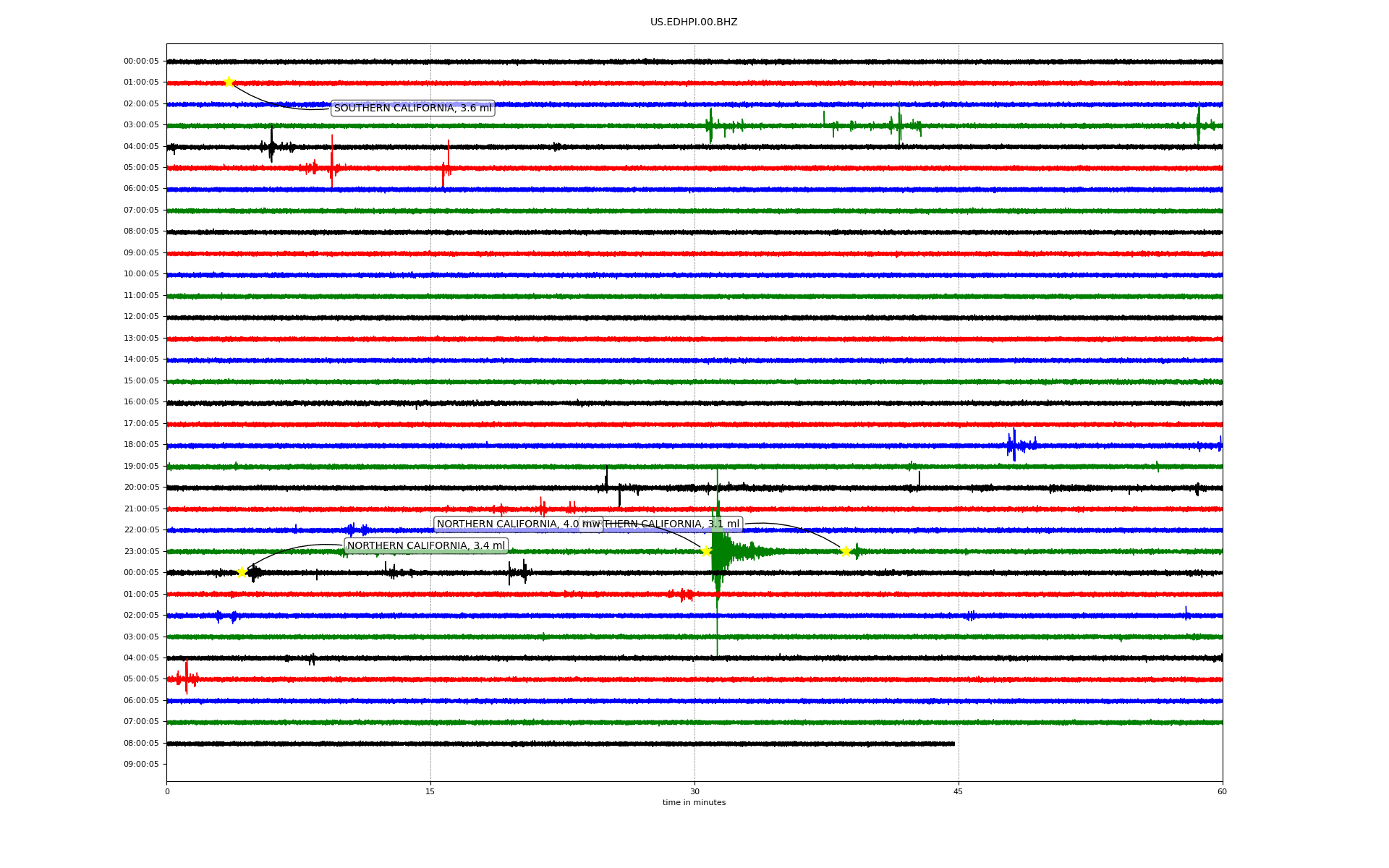
Task: Click the blue burst on the 18:00:05 trace
Action: point(1014,445)
